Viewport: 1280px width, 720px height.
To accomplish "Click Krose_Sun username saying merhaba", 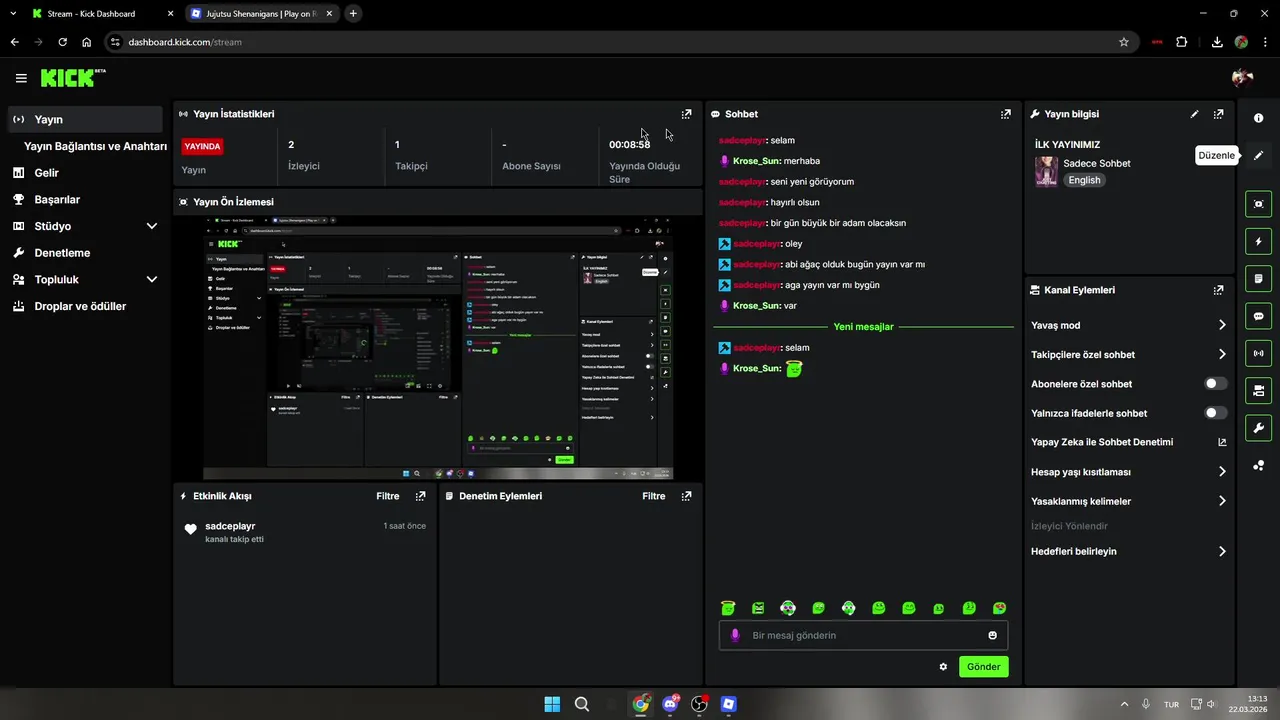I will [756, 161].
